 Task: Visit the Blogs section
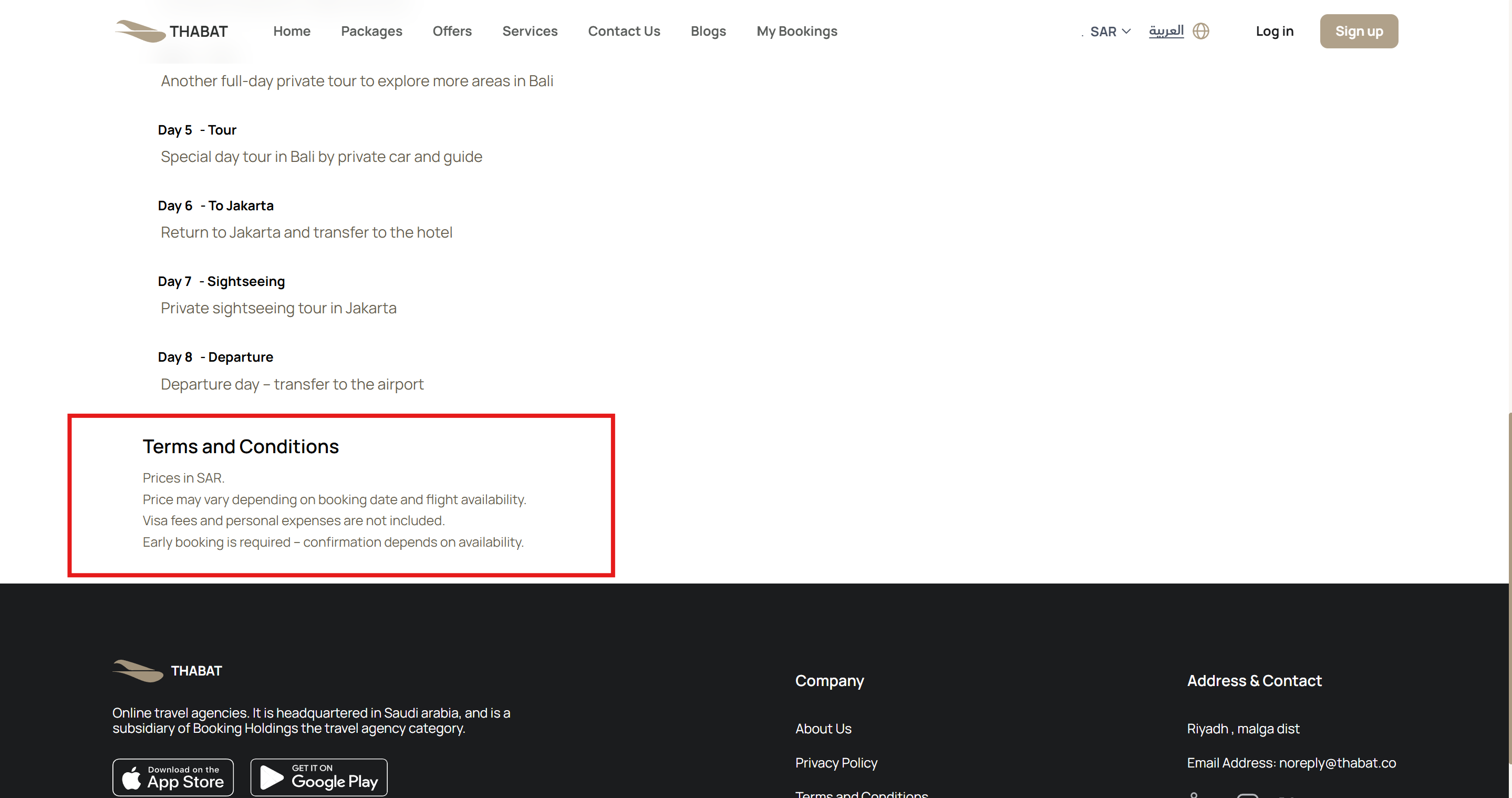pos(708,31)
